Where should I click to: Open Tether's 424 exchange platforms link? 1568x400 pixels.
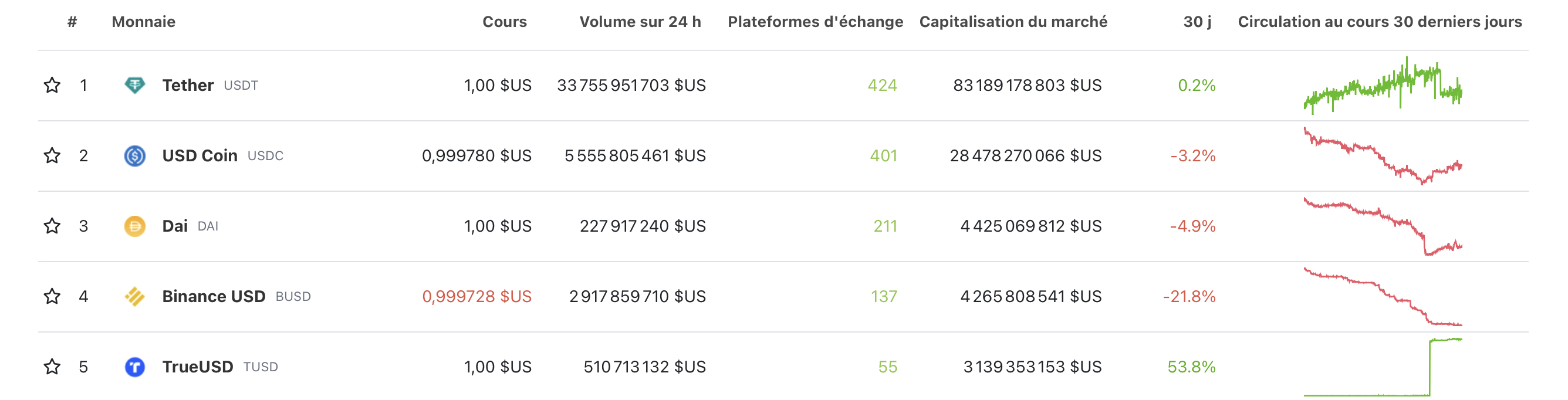[x=882, y=85]
